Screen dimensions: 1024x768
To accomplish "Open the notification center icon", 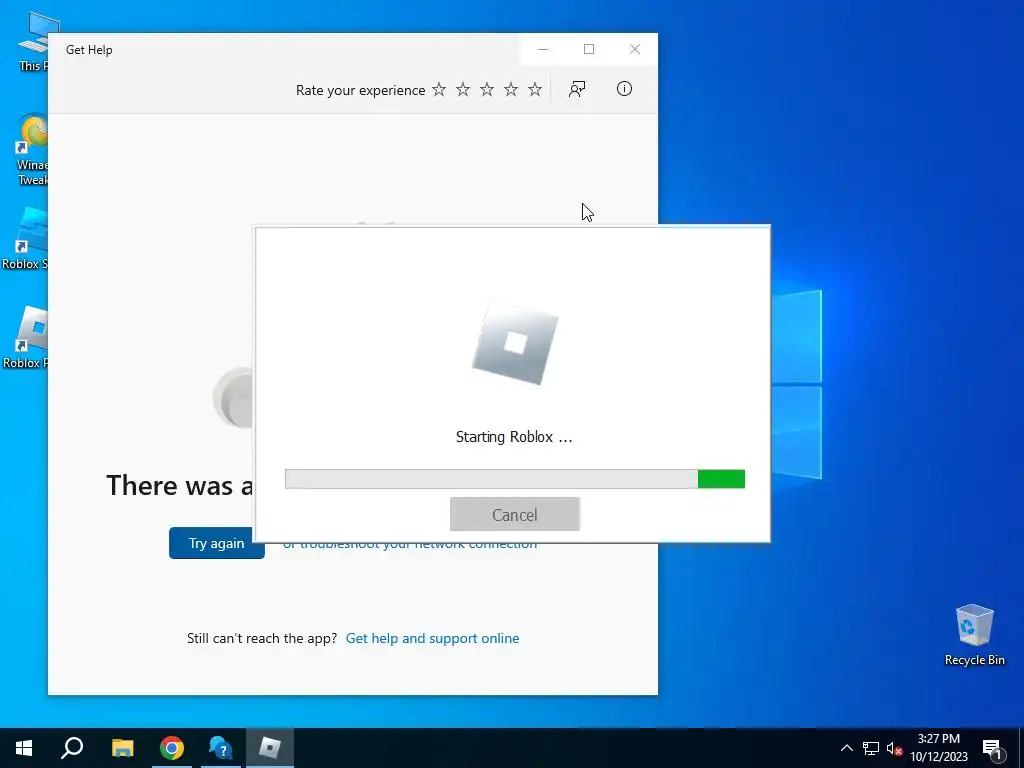I will click(993, 748).
